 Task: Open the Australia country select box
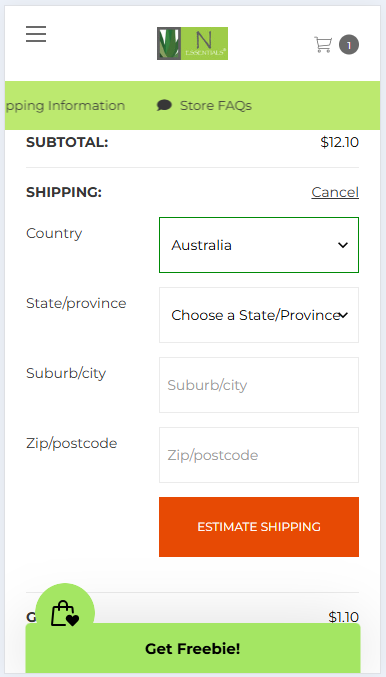click(x=259, y=245)
